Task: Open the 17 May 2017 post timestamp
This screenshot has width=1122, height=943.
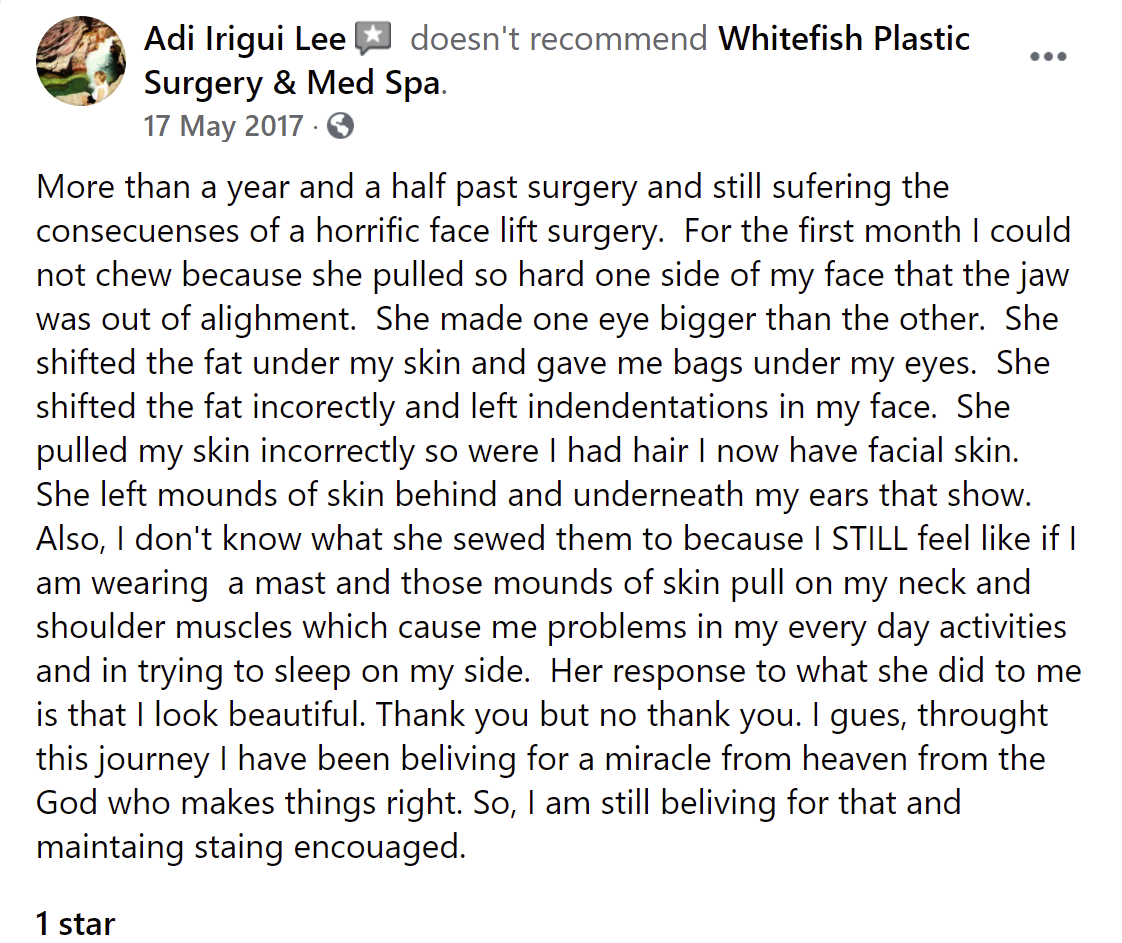Action: click(223, 127)
